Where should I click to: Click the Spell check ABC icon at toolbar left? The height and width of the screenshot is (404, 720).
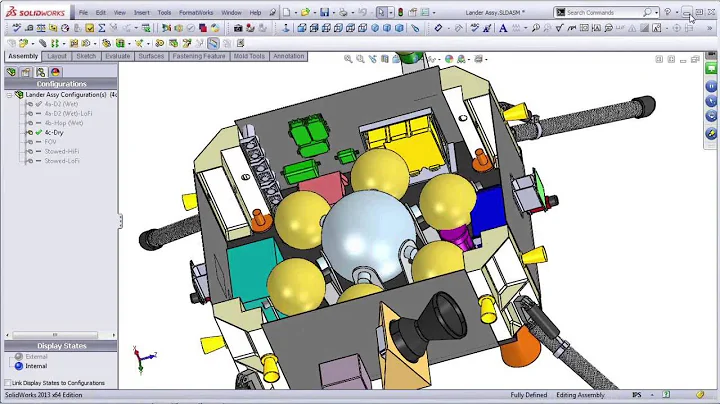tap(17, 28)
